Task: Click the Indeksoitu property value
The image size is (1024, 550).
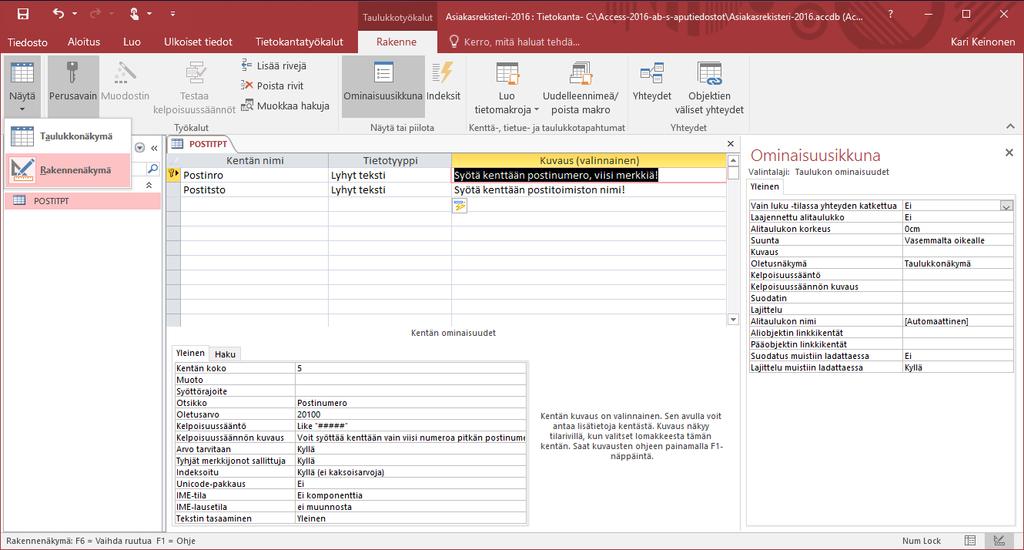Action: pos(410,472)
